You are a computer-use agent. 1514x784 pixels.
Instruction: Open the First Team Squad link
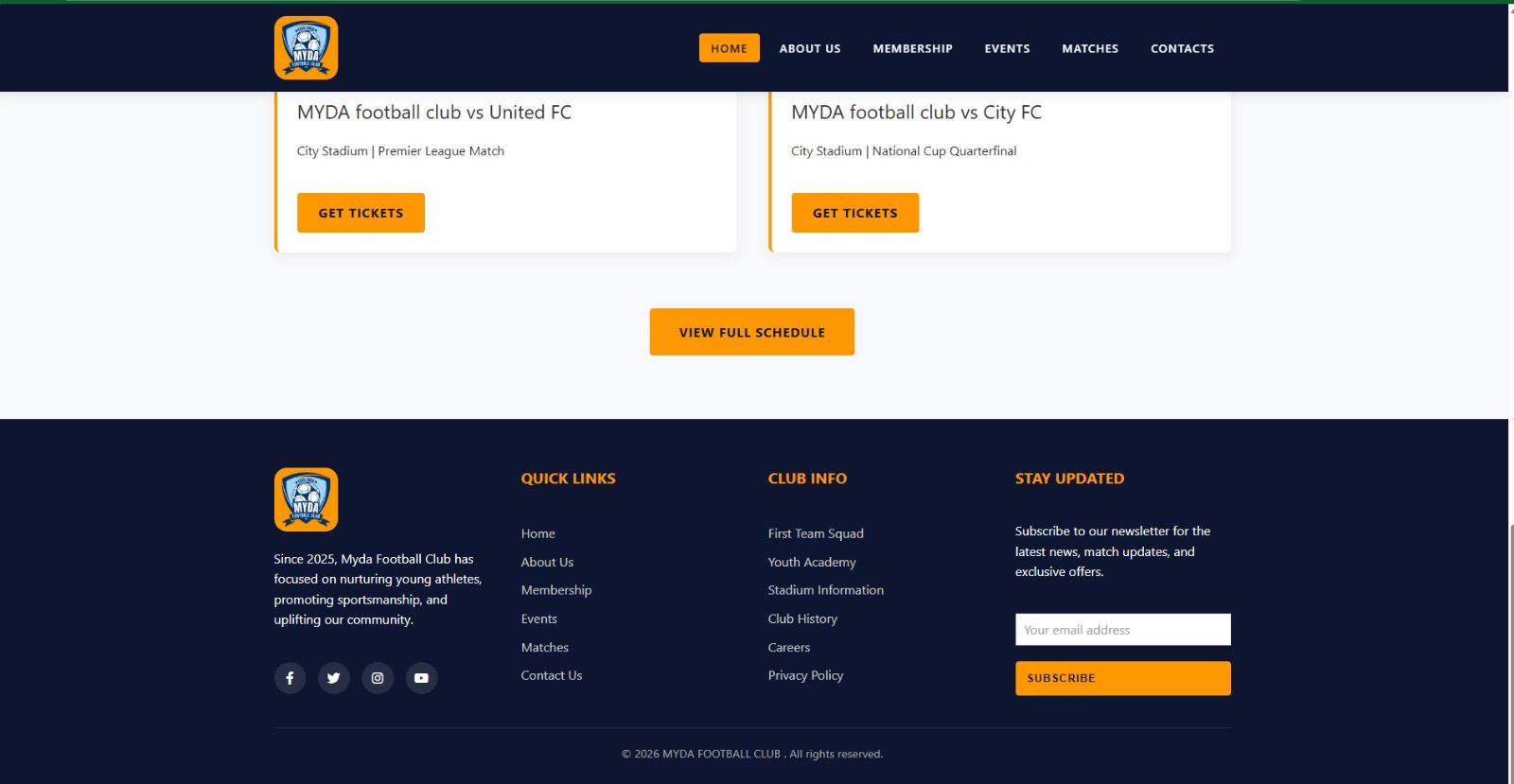(816, 533)
